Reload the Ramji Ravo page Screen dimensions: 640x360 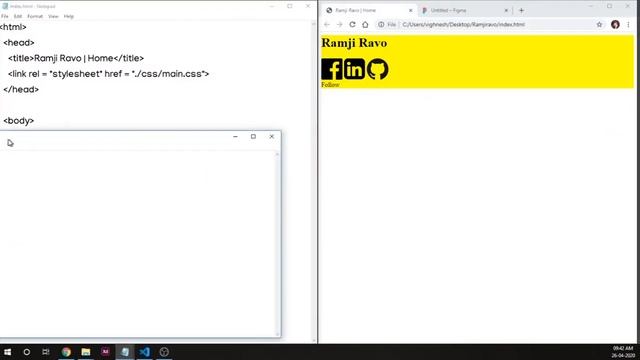click(x=352, y=24)
